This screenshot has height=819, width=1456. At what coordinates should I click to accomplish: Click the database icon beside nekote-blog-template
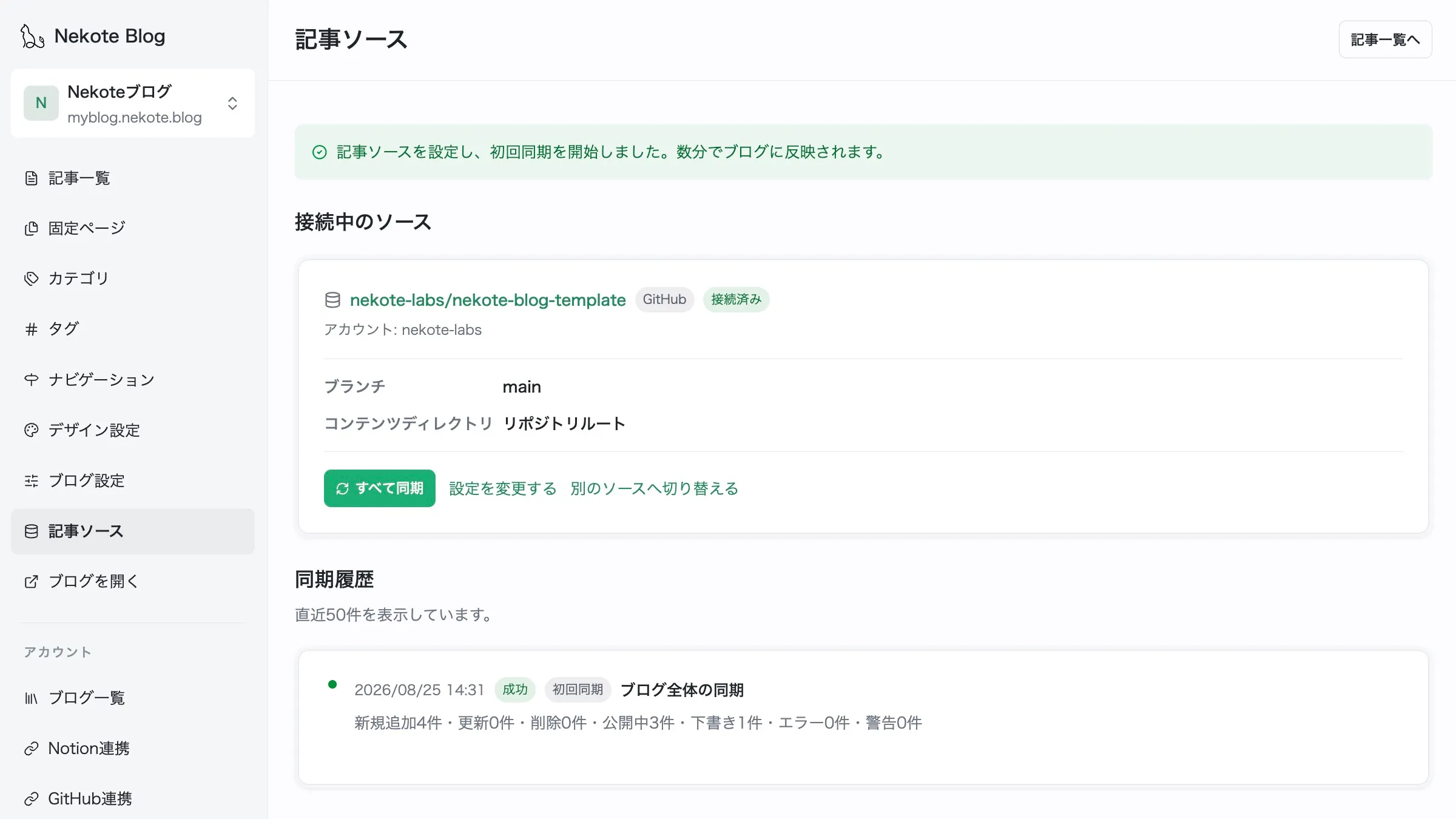332,300
